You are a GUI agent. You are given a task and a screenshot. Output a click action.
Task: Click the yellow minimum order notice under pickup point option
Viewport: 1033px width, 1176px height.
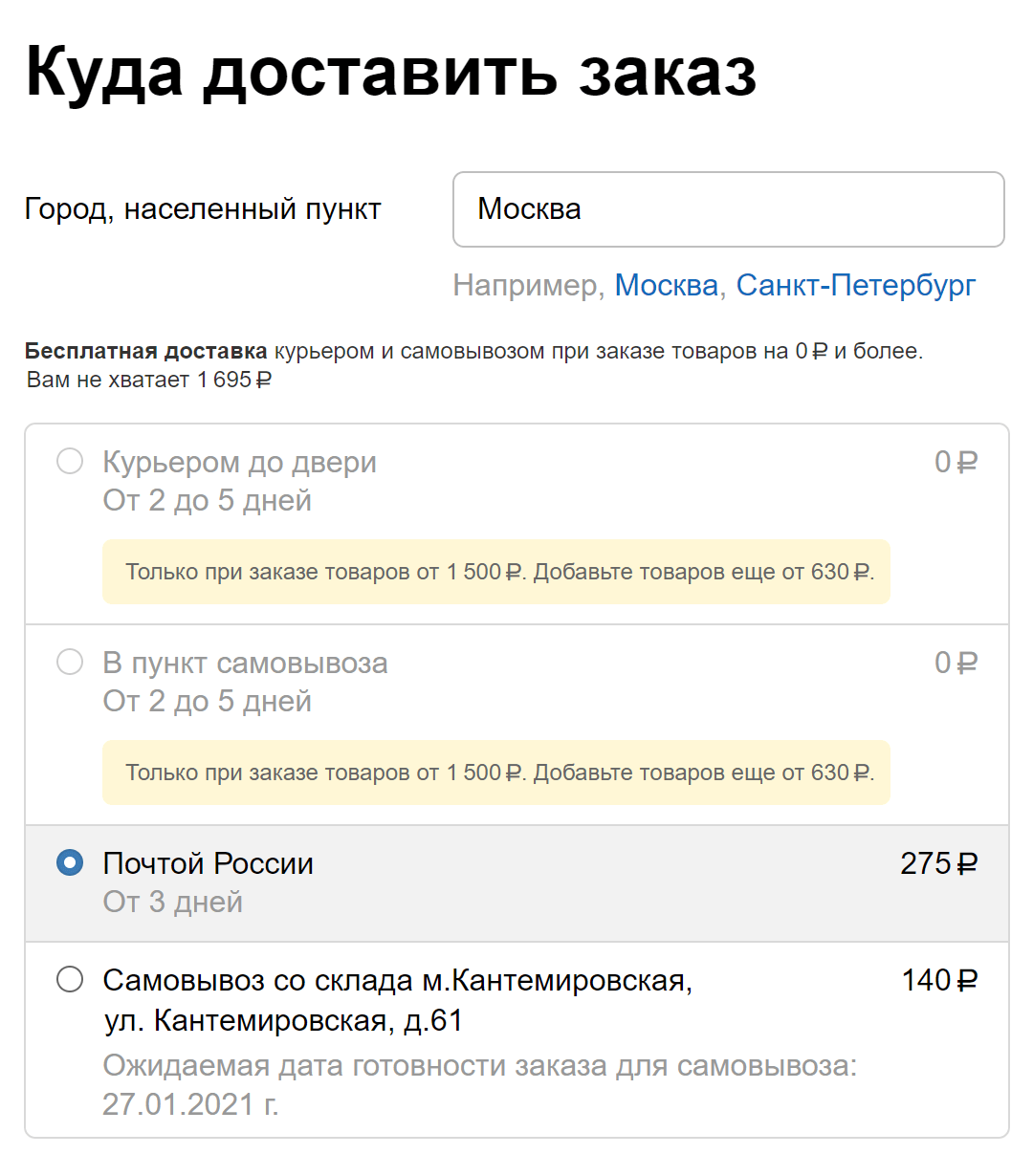click(x=496, y=773)
